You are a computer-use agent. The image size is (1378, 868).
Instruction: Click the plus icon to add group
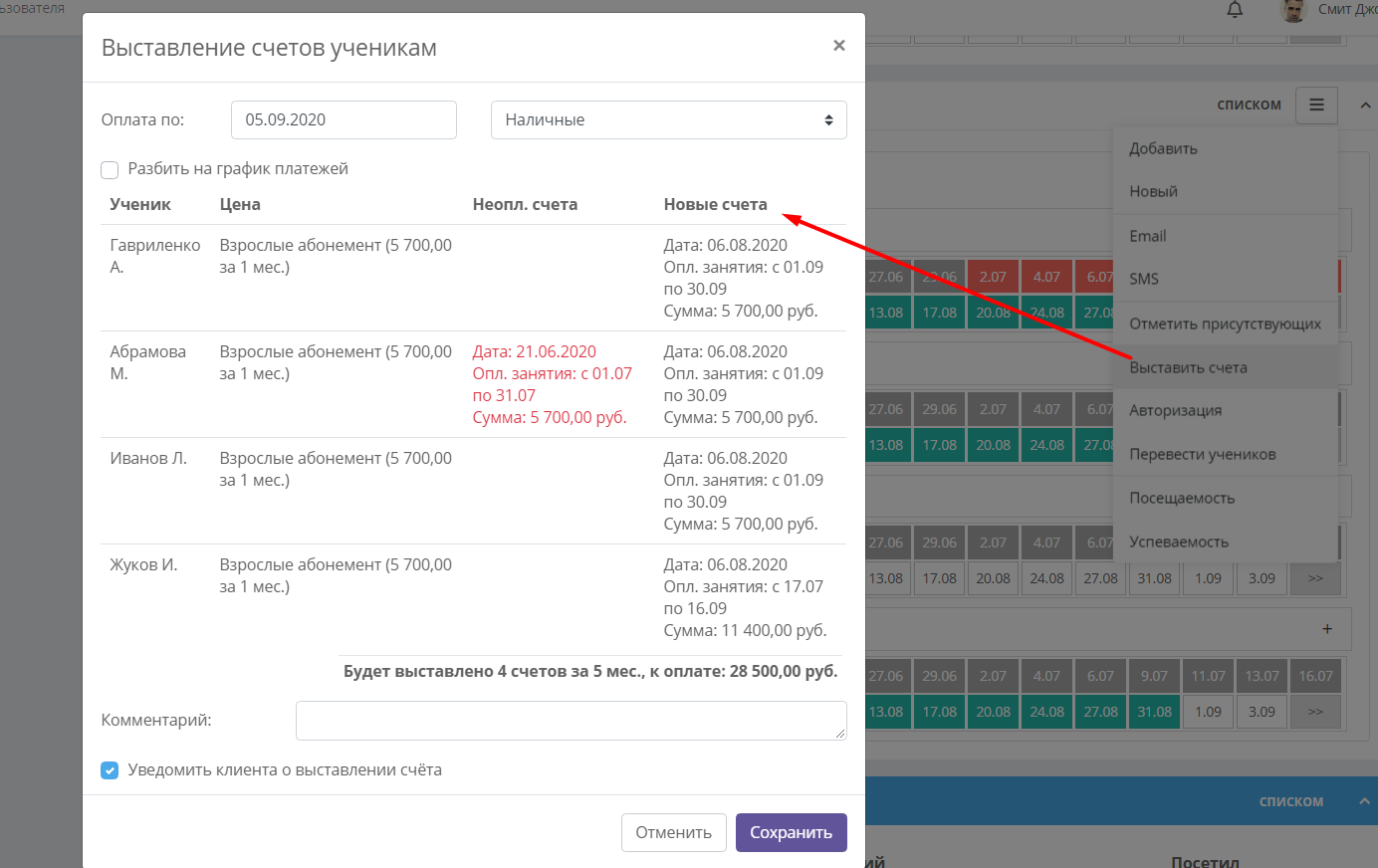tap(1326, 629)
